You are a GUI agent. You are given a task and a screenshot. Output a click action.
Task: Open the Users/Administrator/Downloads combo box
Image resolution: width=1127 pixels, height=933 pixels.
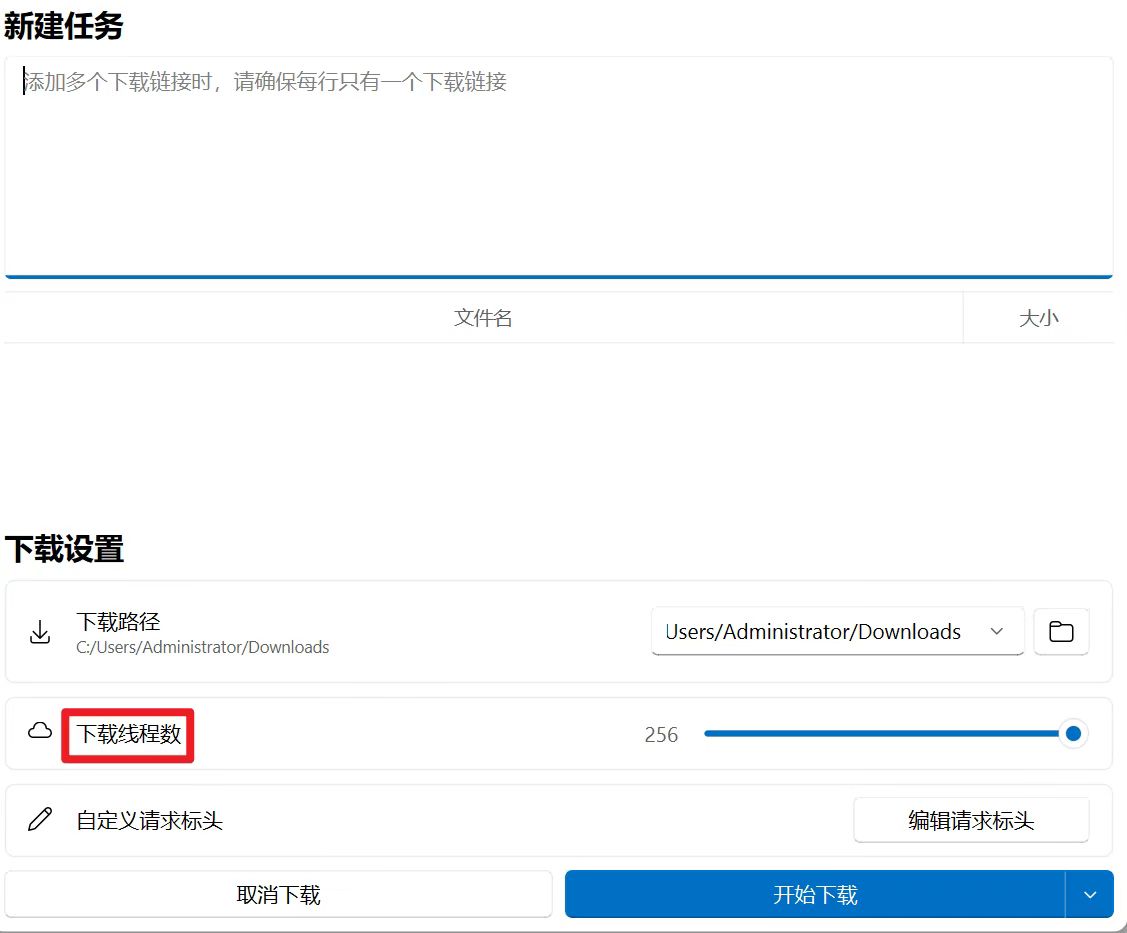(838, 631)
